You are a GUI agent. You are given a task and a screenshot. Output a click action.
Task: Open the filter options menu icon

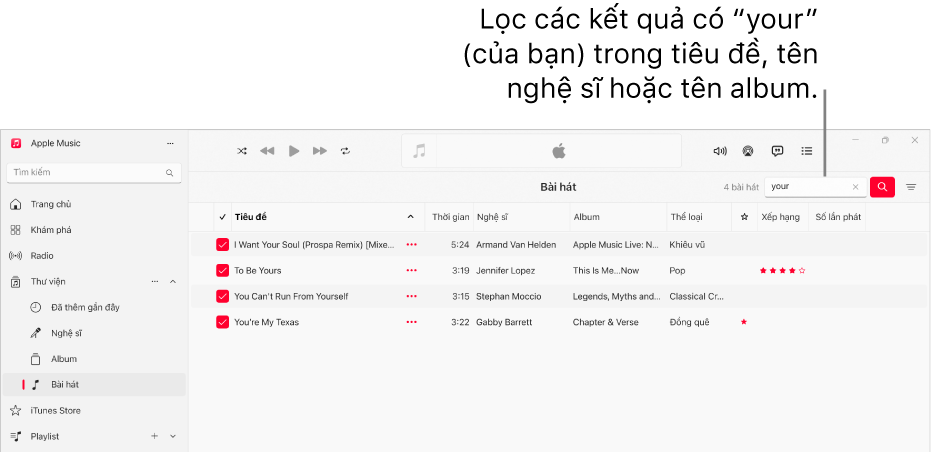click(911, 187)
